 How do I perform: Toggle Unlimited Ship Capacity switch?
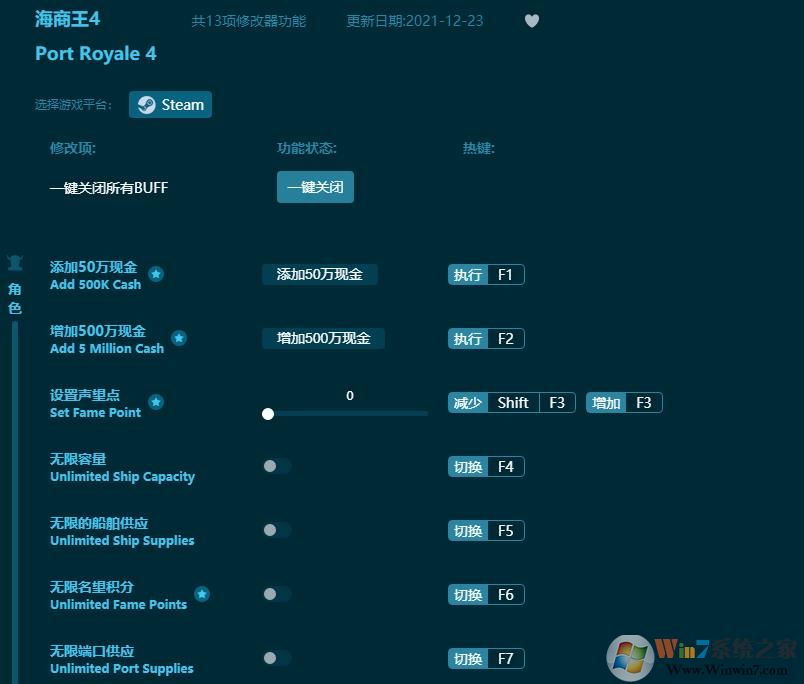(277, 466)
